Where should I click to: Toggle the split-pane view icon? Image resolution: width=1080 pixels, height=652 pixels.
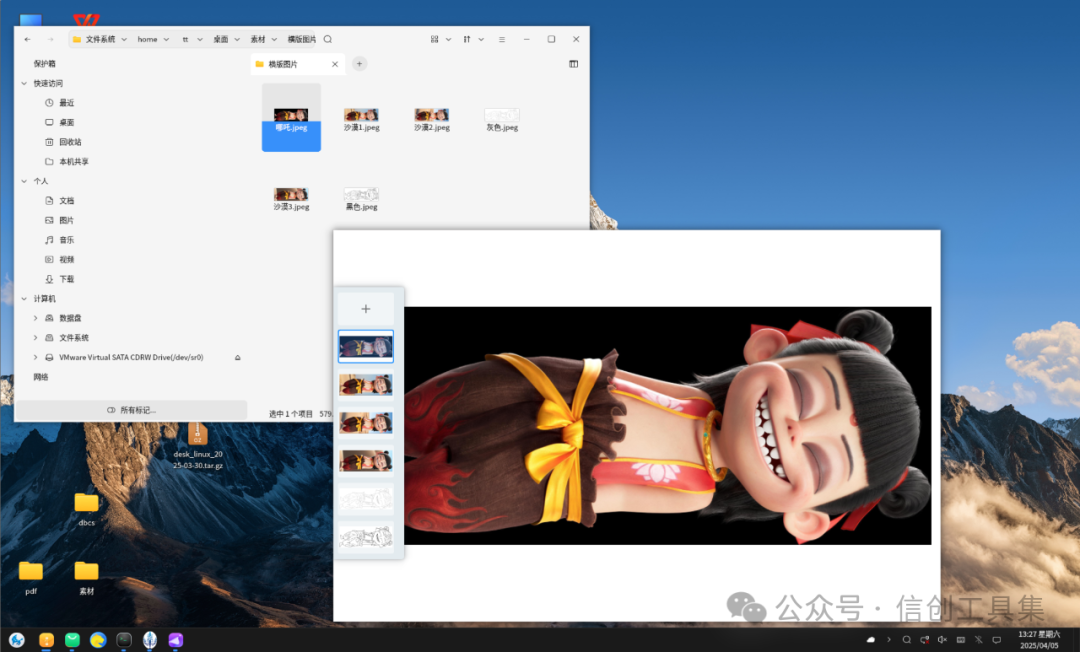[573, 64]
